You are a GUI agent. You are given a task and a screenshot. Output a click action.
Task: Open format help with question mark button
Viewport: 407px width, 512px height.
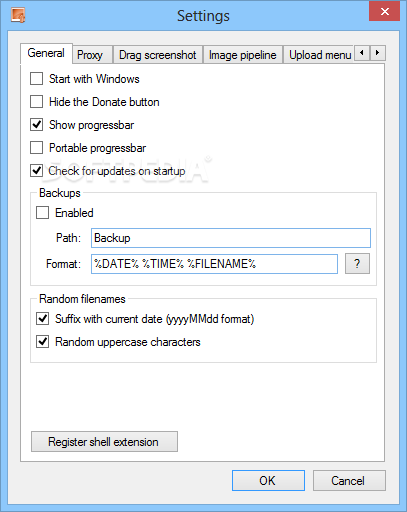(357, 264)
